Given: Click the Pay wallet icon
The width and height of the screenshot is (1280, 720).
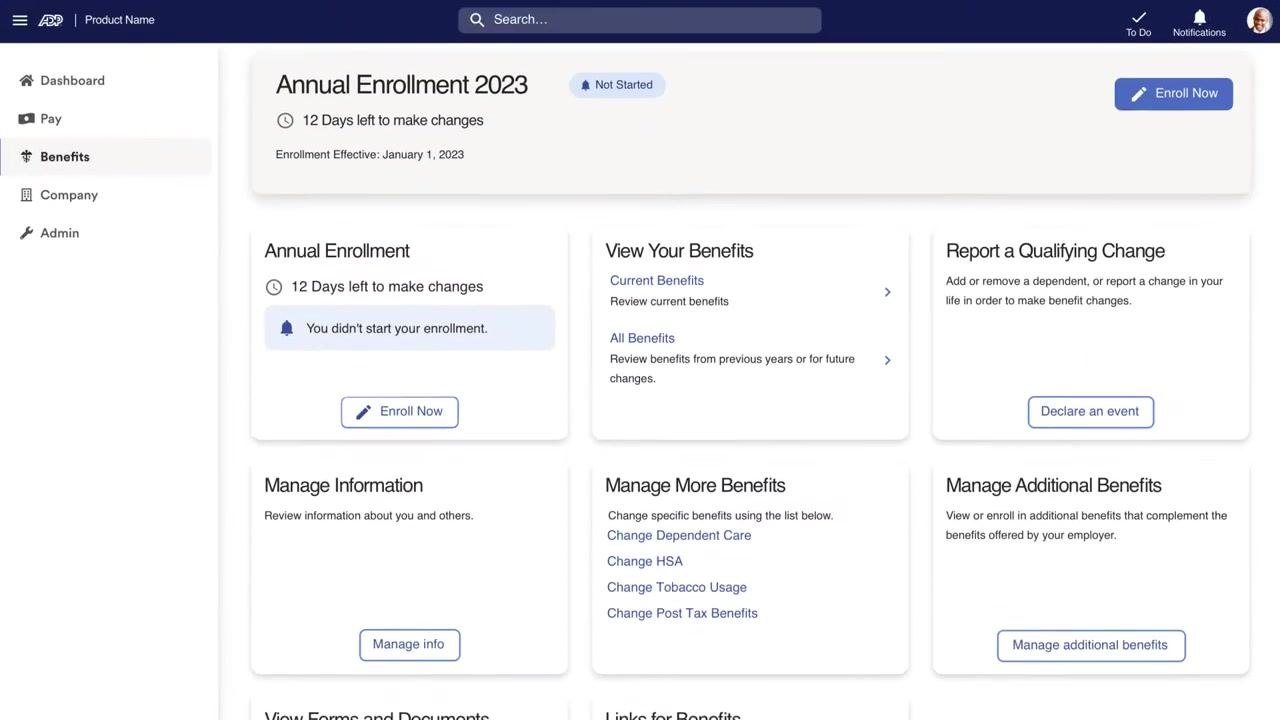Looking at the screenshot, I should click(x=26, y=119).
